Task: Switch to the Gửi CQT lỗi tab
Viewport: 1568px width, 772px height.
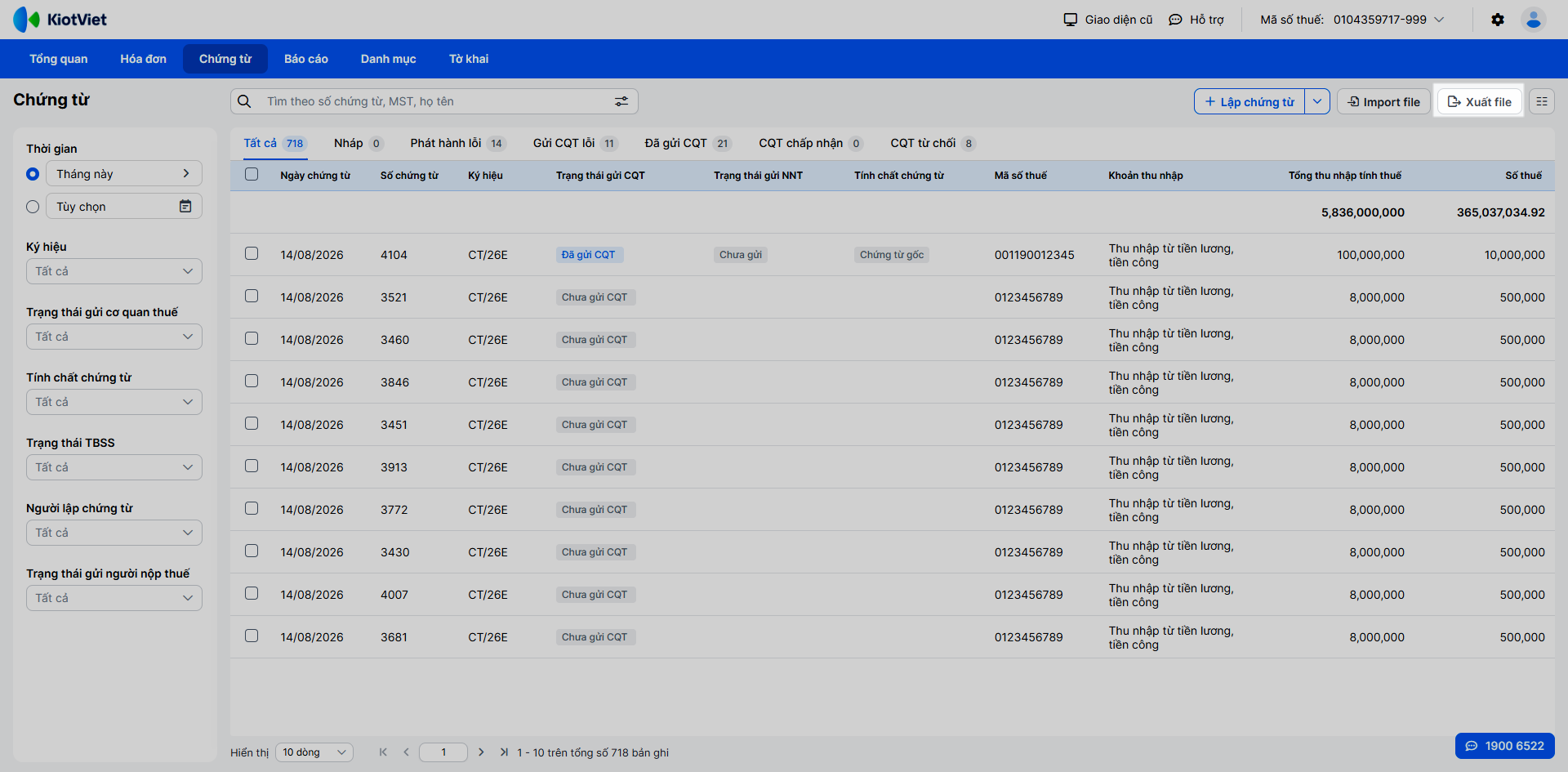Action: [x=576, y=143]
